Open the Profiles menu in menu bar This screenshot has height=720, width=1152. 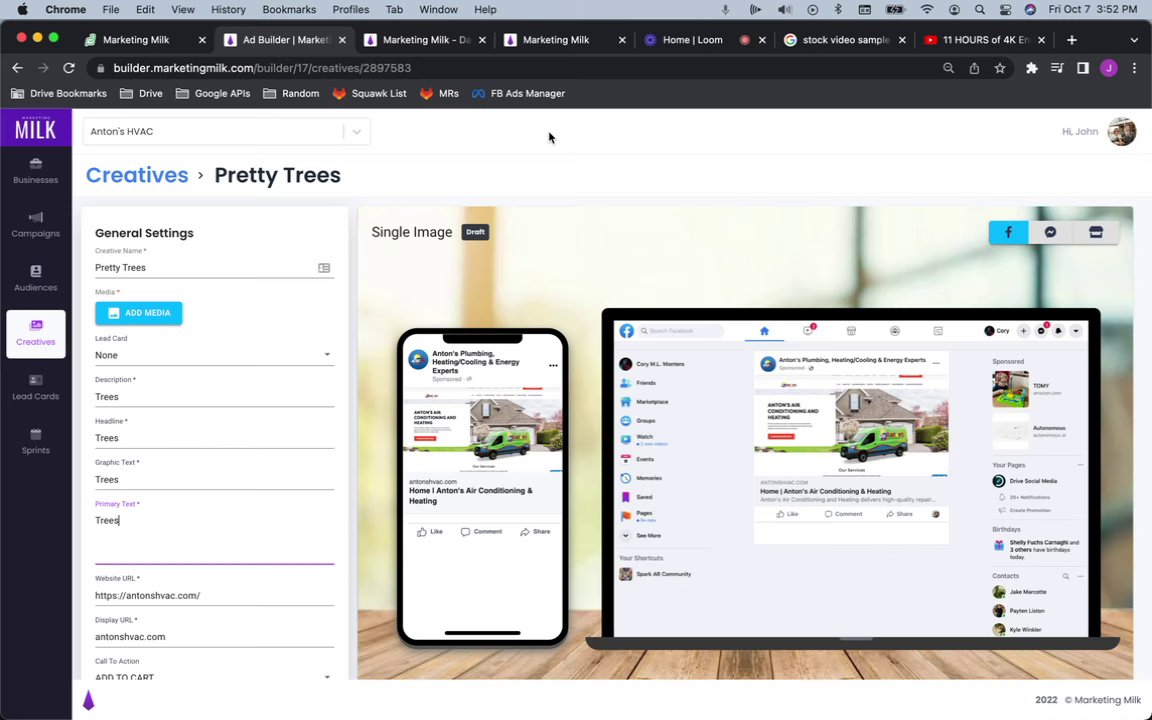click(x=350, y=10)
